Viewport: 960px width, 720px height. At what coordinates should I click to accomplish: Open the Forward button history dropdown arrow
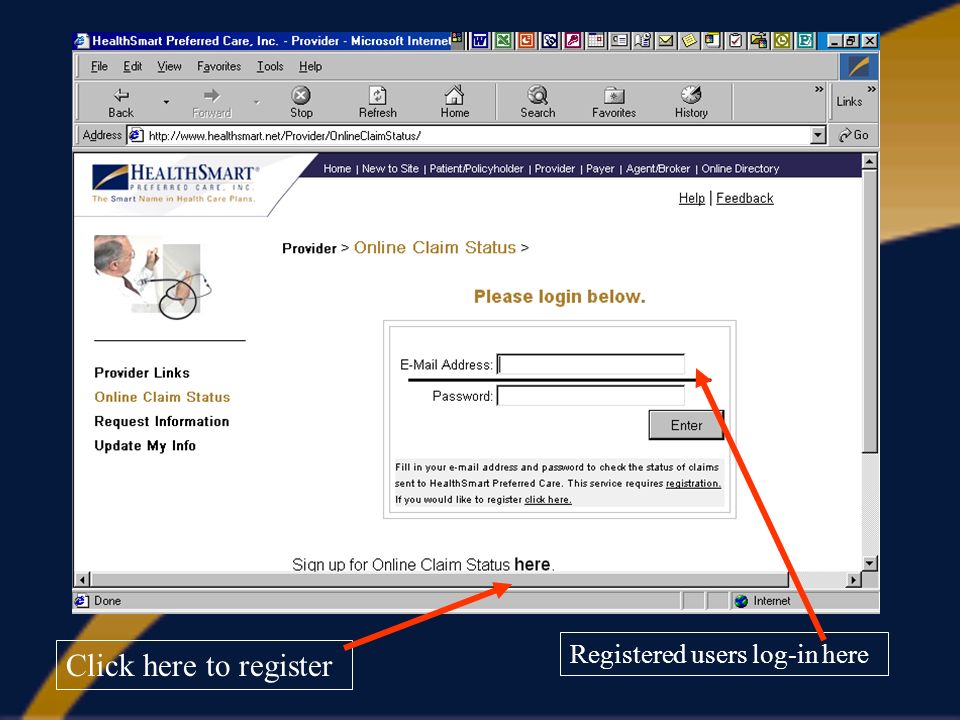(x=257, y=102)
